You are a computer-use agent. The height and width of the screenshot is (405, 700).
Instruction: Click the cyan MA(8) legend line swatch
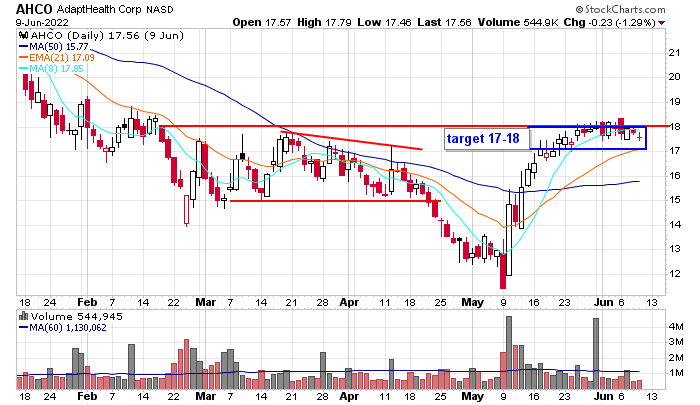point(23,69)
